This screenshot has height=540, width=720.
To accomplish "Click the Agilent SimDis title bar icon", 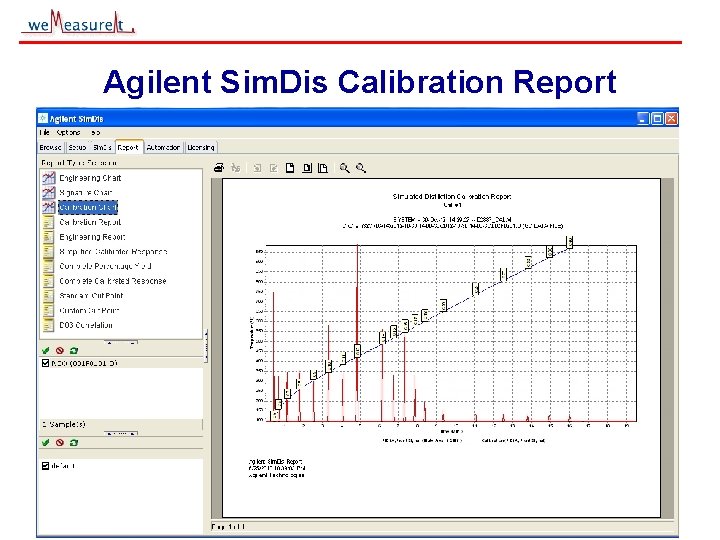I will 43,118.
